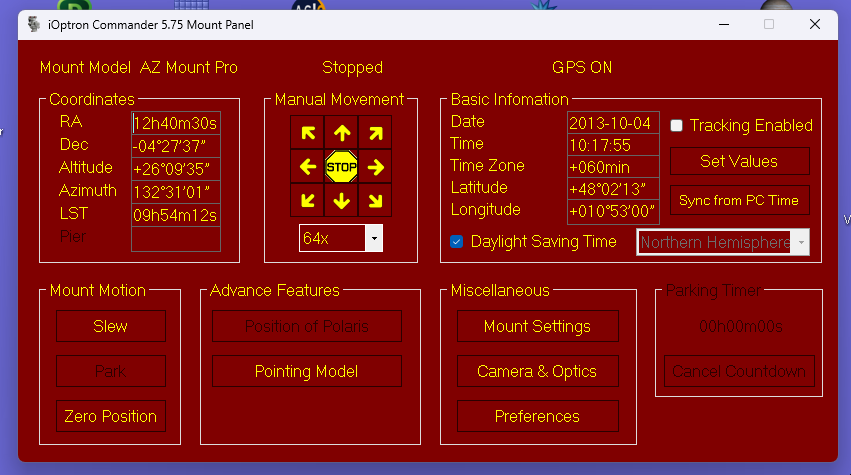Open Preferences

pos(537,416)
